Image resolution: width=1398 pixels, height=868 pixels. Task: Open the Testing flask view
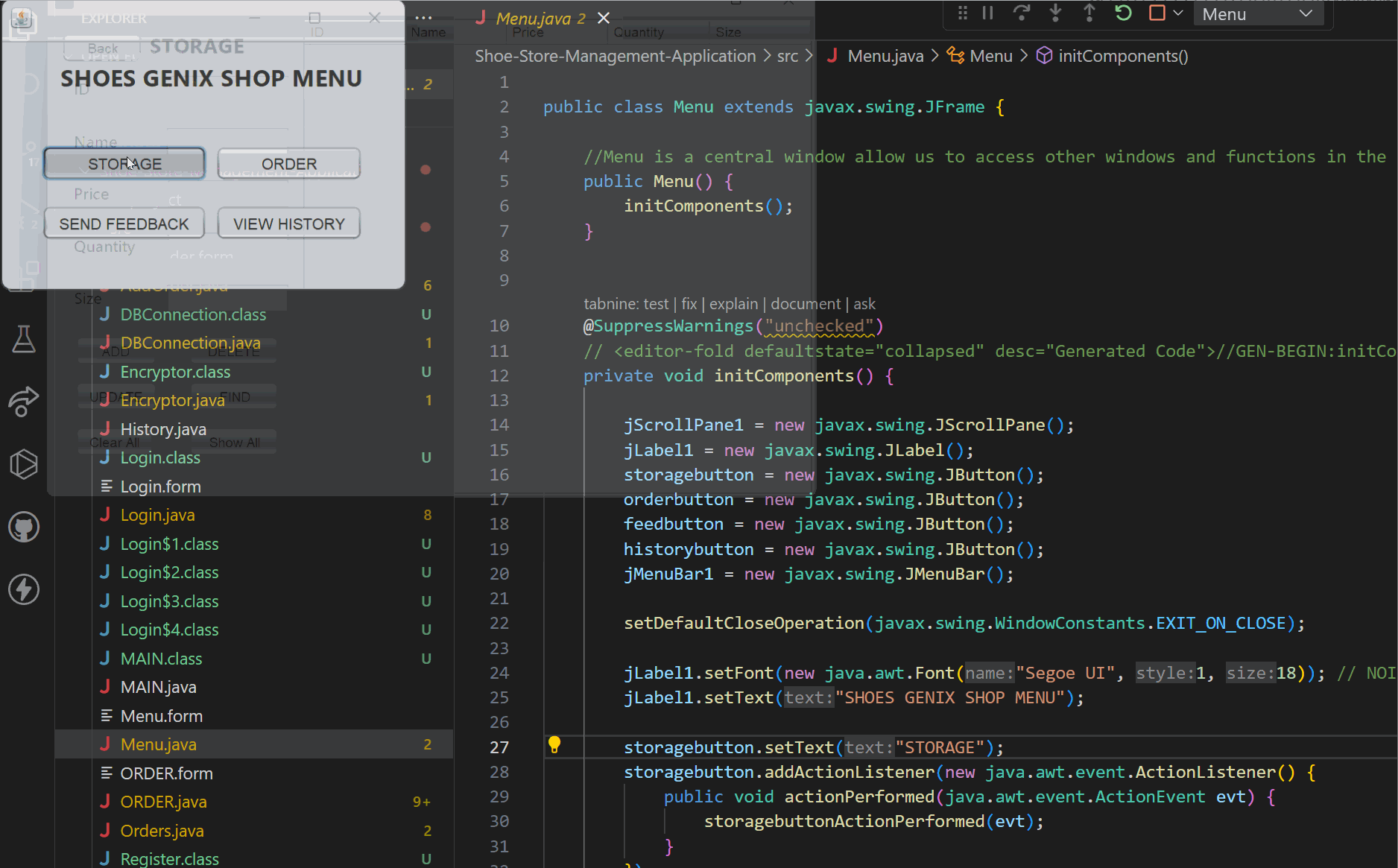23,340
